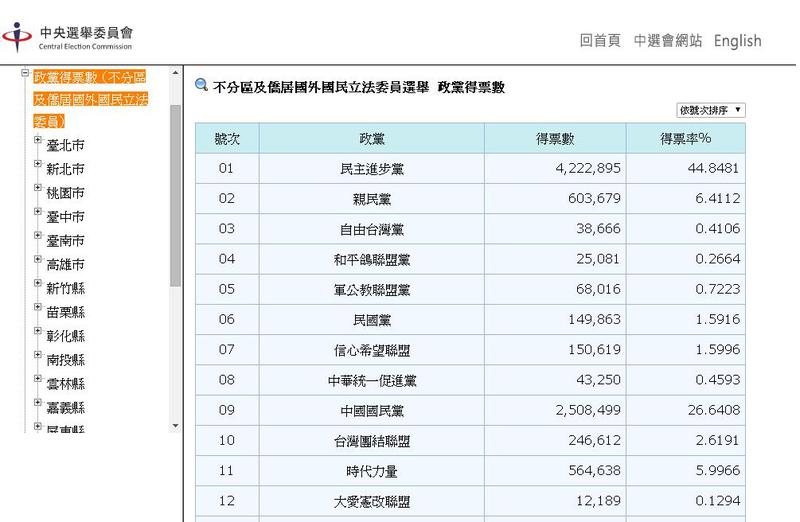
Task: Select 彰化縣 in the tree
Action: point(65,336)
